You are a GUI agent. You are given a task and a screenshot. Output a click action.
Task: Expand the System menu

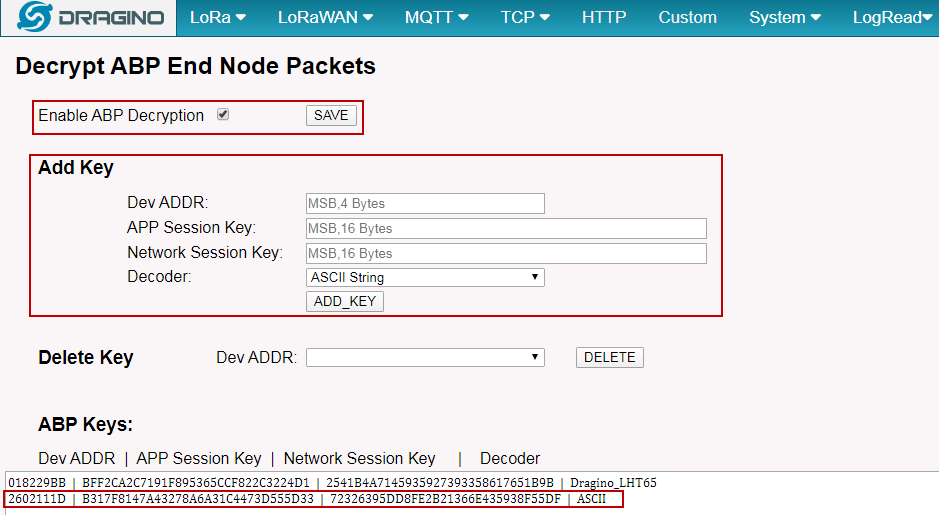click(x=784, y=17)
